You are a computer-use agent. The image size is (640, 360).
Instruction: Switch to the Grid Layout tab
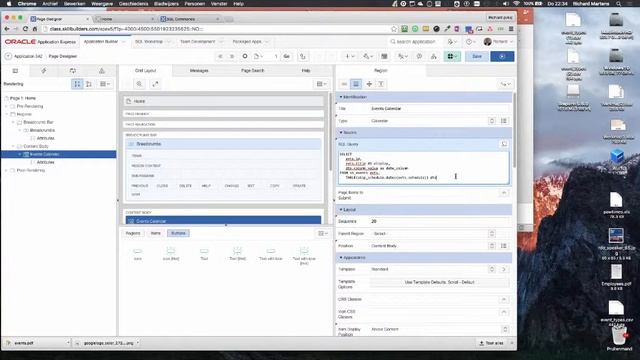(x=146, y=71)
